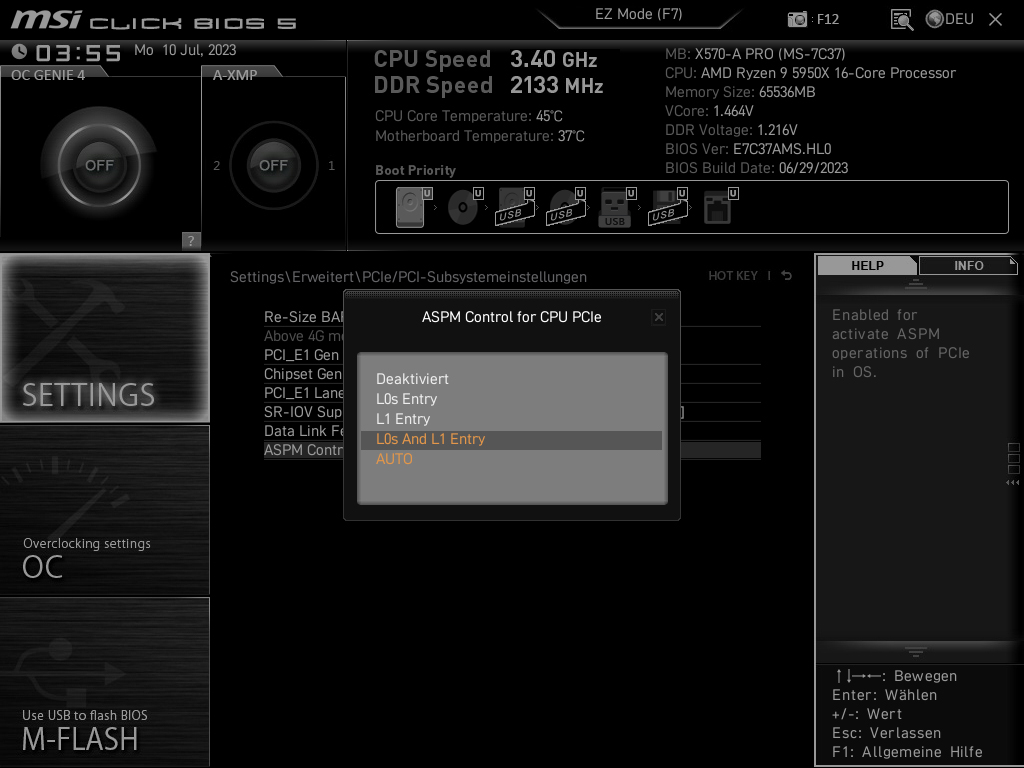Switch to the HELP tab

pos(867,265)
